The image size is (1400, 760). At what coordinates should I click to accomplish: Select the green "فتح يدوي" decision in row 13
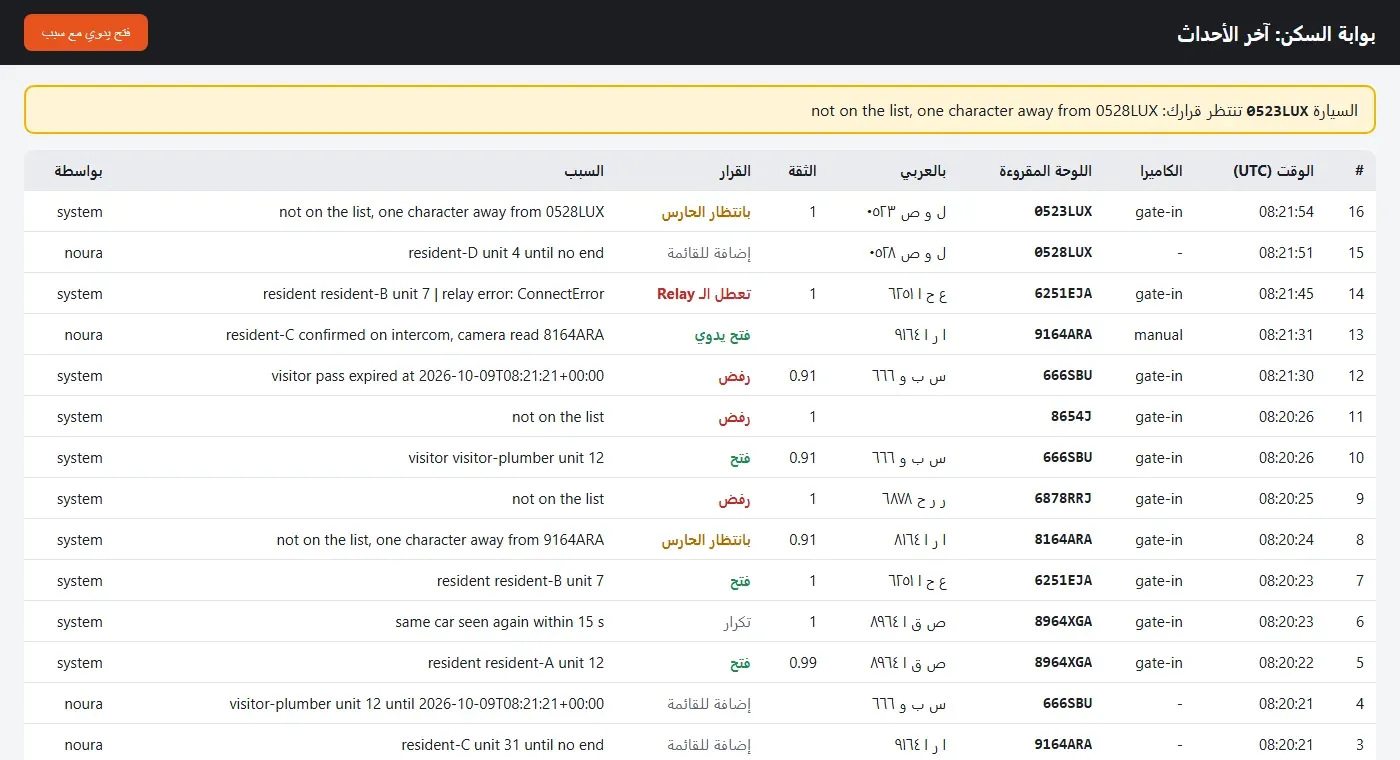click(723, 335)
